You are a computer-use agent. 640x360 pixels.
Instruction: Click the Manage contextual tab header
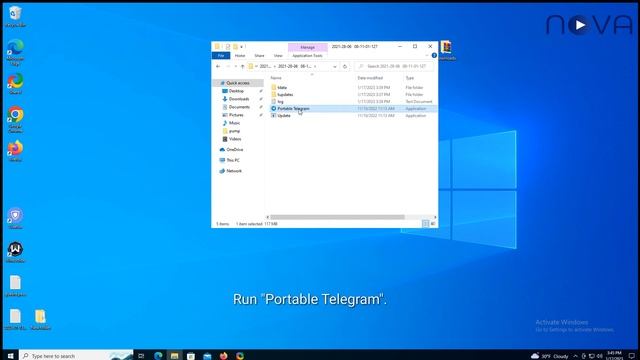click(x=307, y=47)
